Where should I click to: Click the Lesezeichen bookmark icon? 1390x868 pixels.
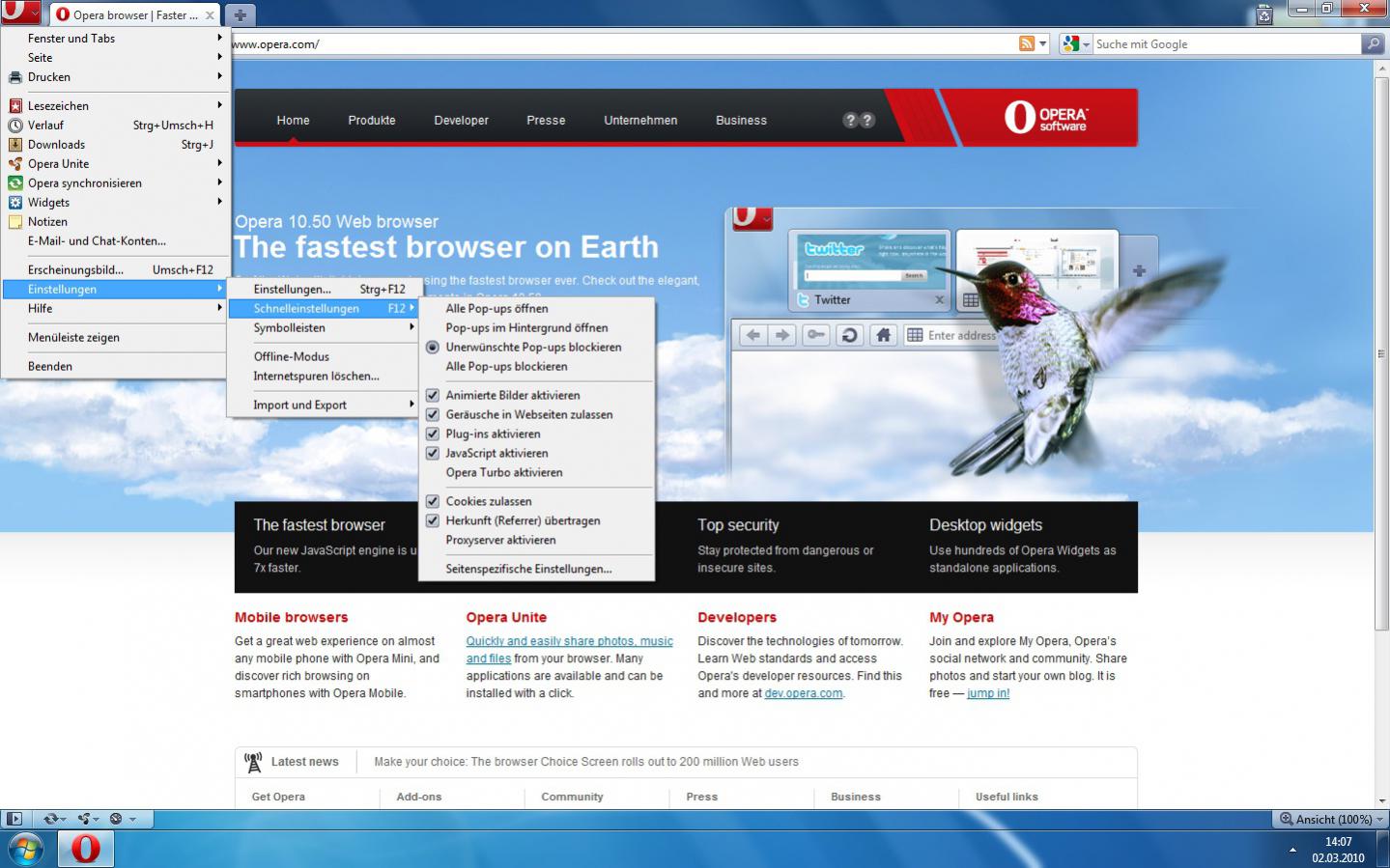tap(14, 106)
